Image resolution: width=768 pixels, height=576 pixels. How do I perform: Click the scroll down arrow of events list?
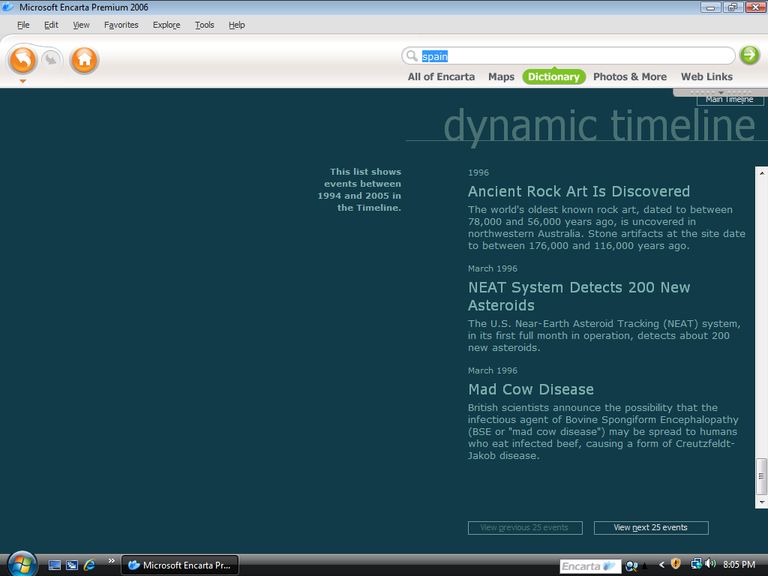point(761,502)
